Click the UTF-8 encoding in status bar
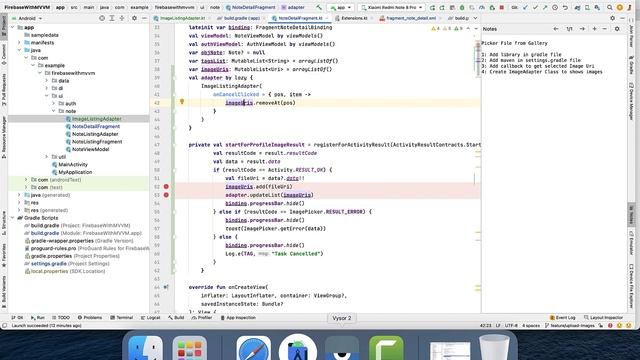This screenshot has width=640, height=360. point(511,326)
